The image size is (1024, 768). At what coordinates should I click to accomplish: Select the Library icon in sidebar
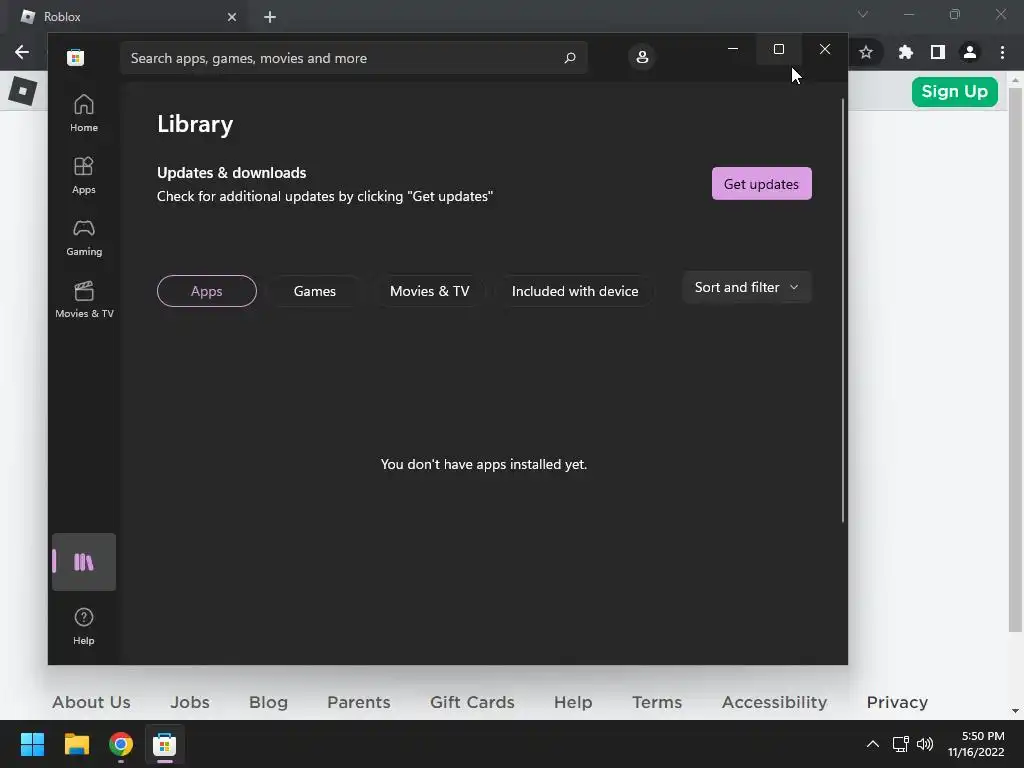click(x=84, y=562)
